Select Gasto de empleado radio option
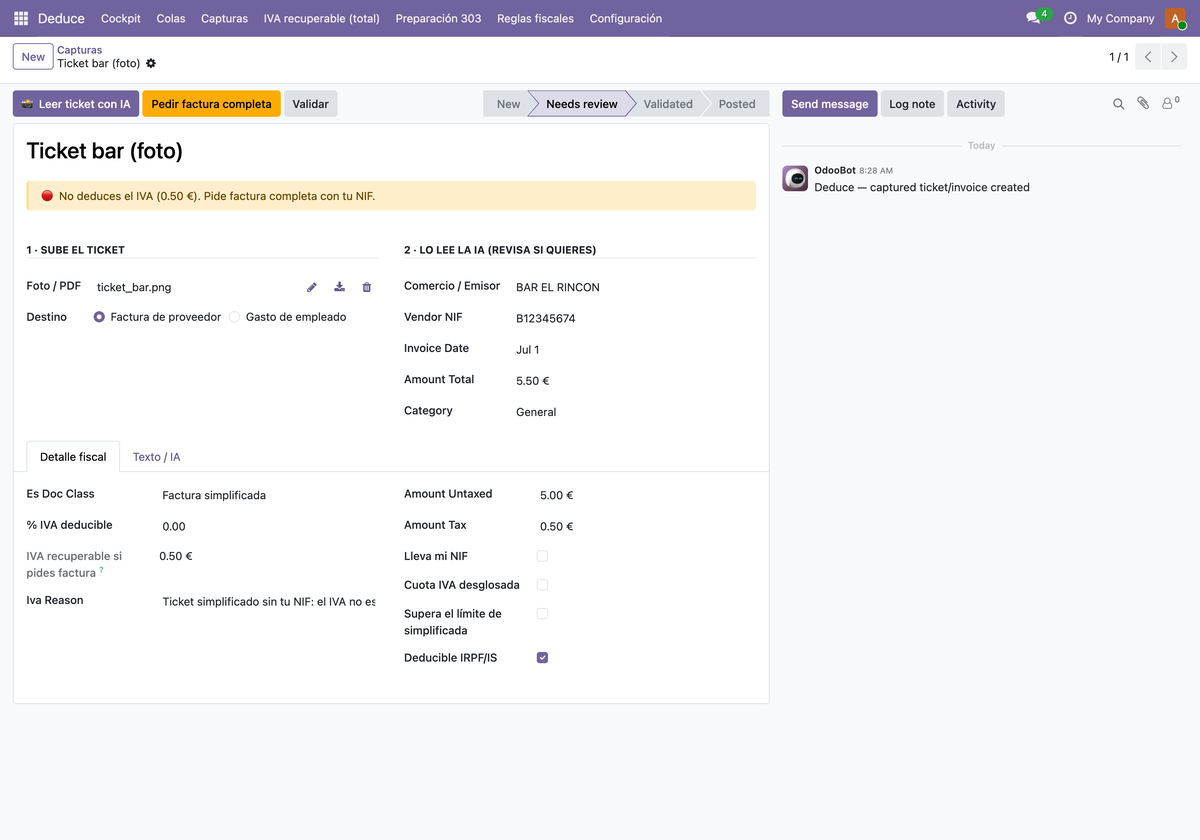The width and height of the screenshot is (1200, 840). click(235, 317)
